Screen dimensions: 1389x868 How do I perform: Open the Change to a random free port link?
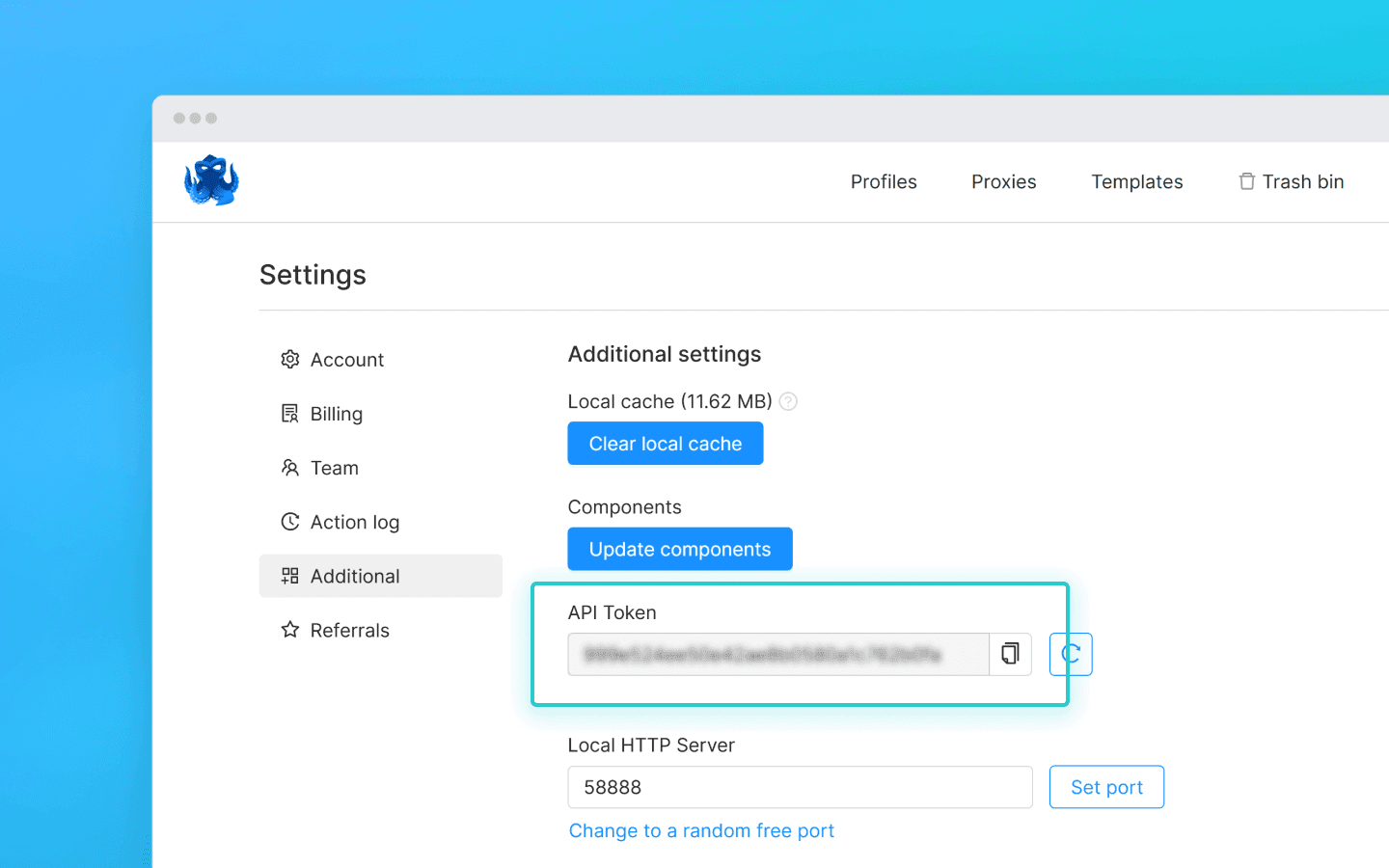(x=701, y=830)
